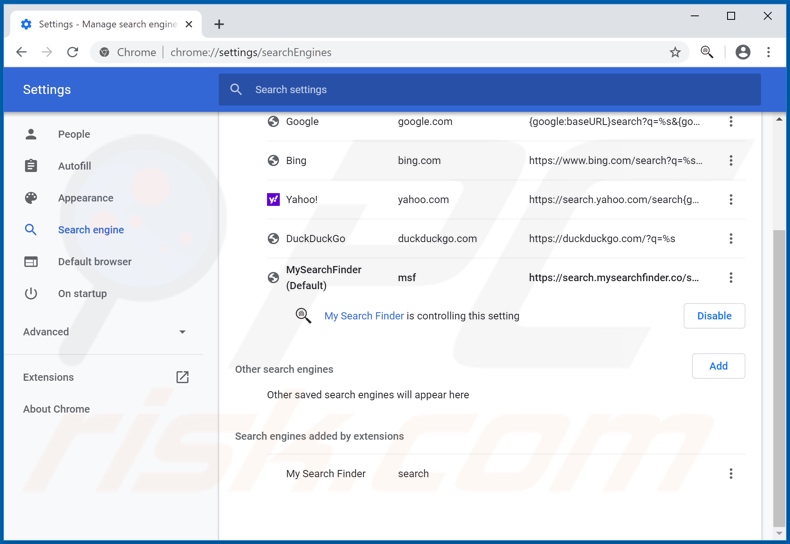Click the Appearance palette icon
Image resolution: width=790 pixels, height=544 pixels.
point(31,198)
